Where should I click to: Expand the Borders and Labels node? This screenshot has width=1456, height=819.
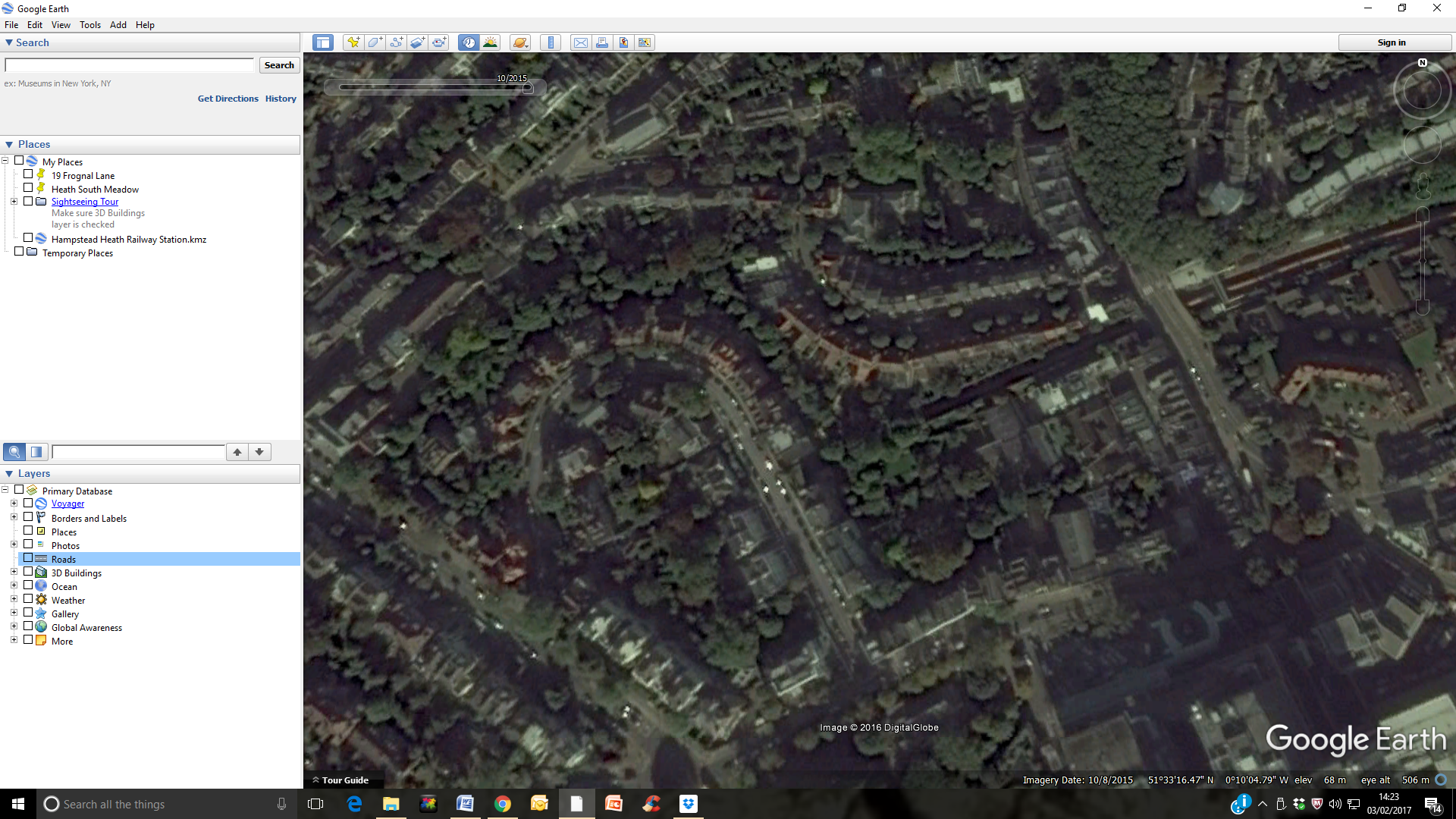click(14, 517)
